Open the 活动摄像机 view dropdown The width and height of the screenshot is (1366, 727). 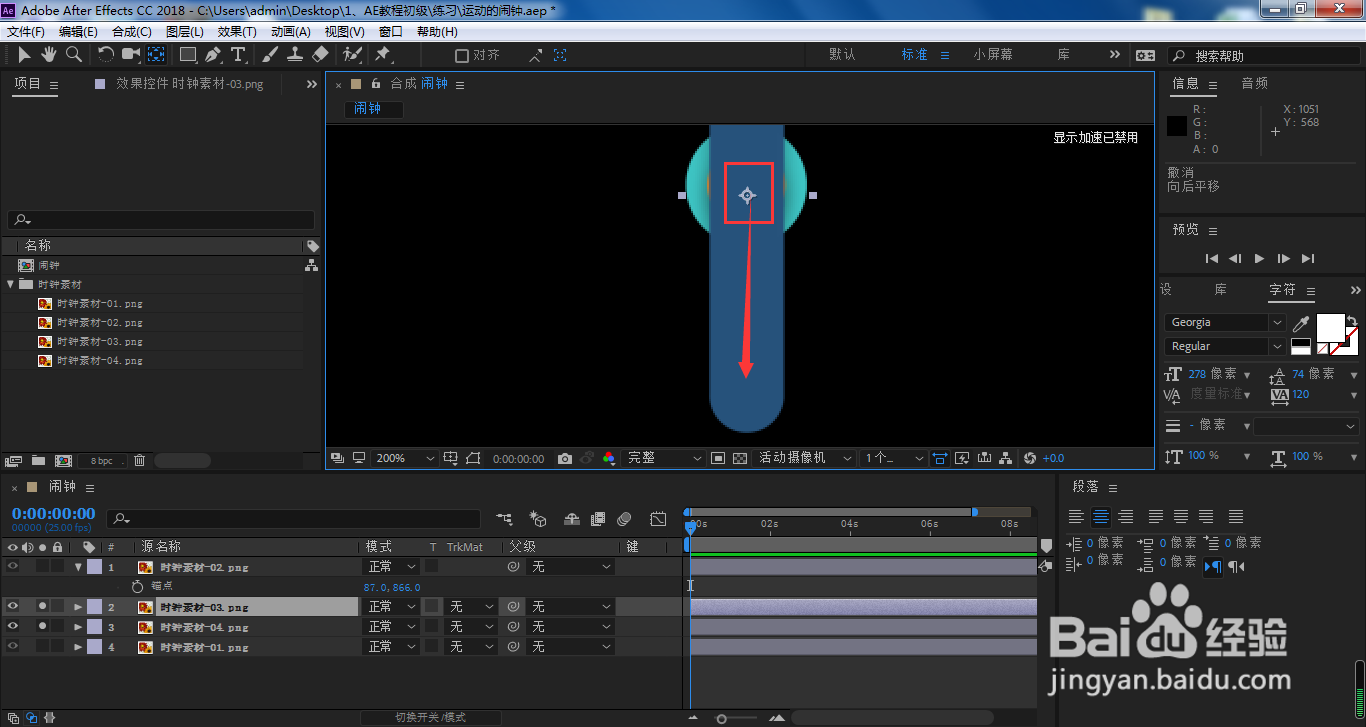pyautogui.click(x=805, y=458)
